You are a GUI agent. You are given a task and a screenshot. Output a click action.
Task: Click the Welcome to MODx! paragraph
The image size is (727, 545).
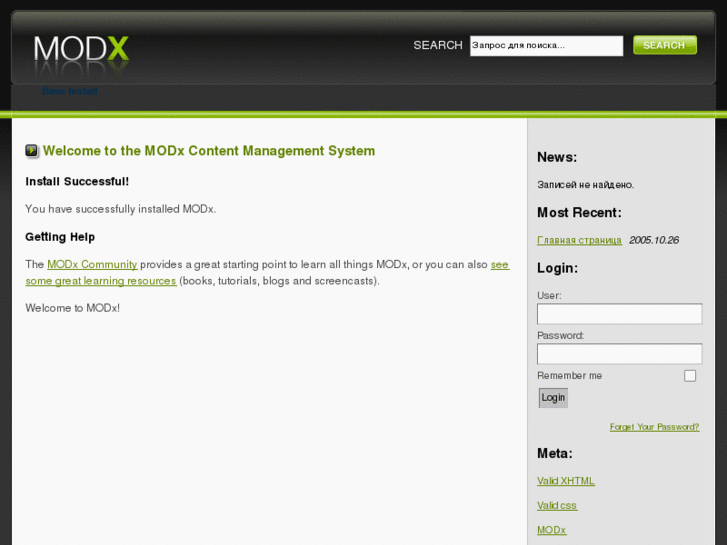tap(72, 308)
